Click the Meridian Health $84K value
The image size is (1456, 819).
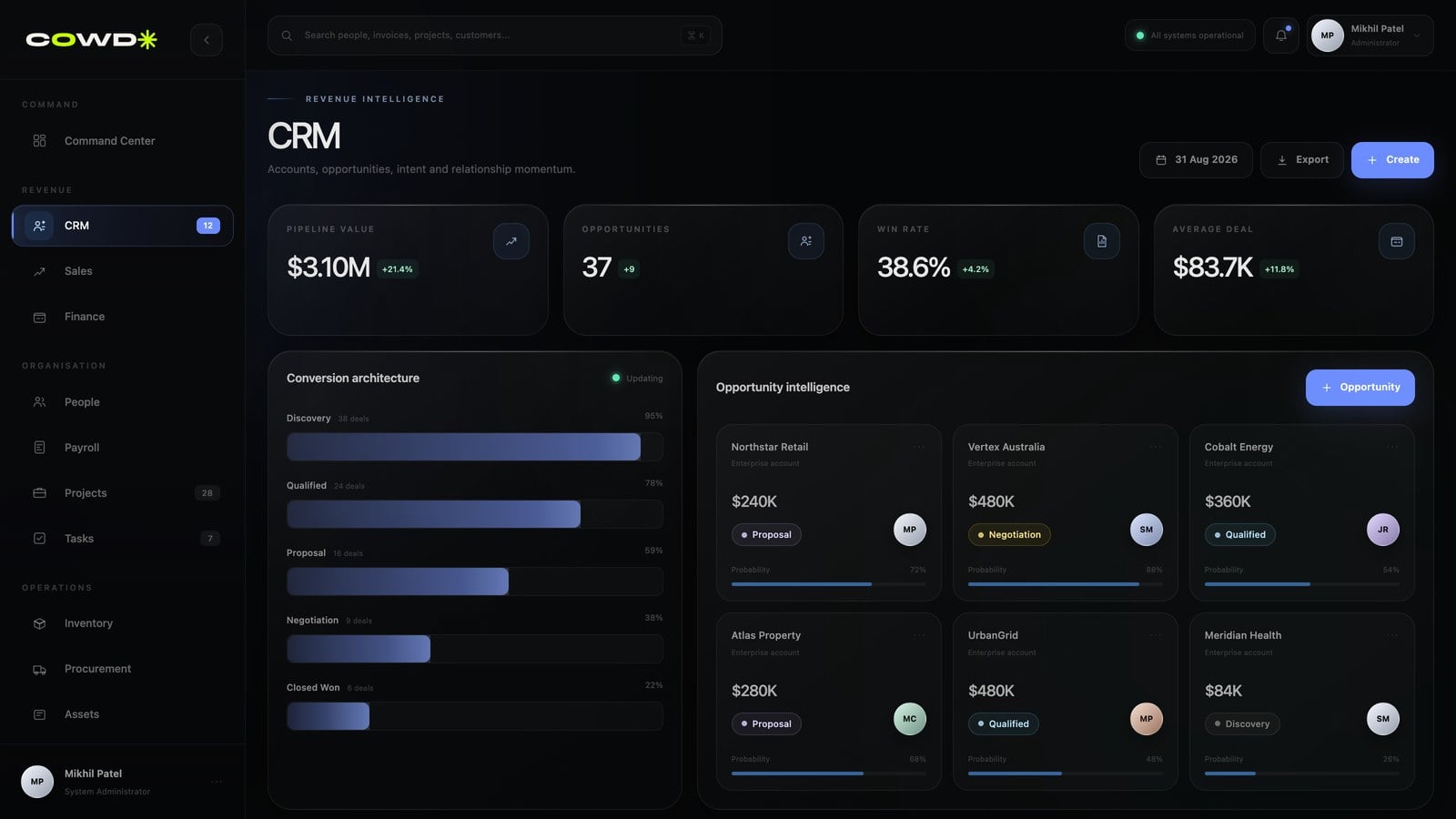pyautogui.click(x=1223, y=691)
